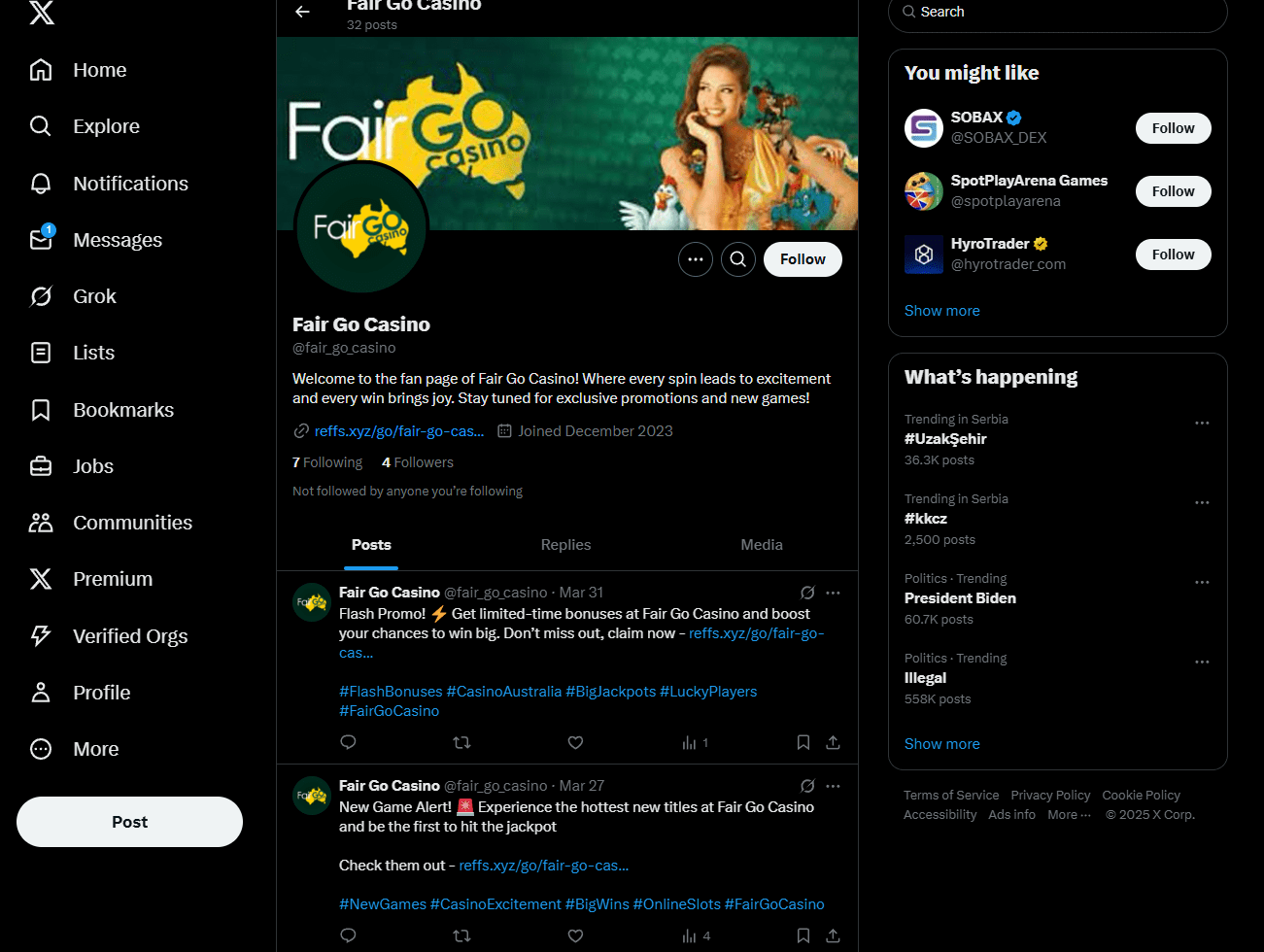Image resolution: width=1264 pixels, height=952 pixels.
Task: Bookmark the New Game Alert post
Action: click(803, 935)
